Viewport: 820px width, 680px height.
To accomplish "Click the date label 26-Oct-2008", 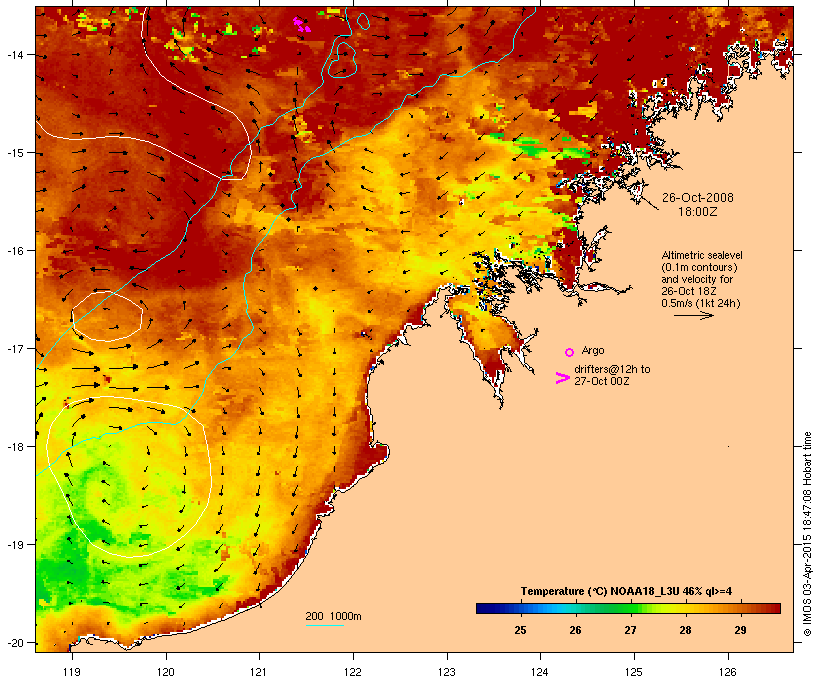I will pos(698,198).
